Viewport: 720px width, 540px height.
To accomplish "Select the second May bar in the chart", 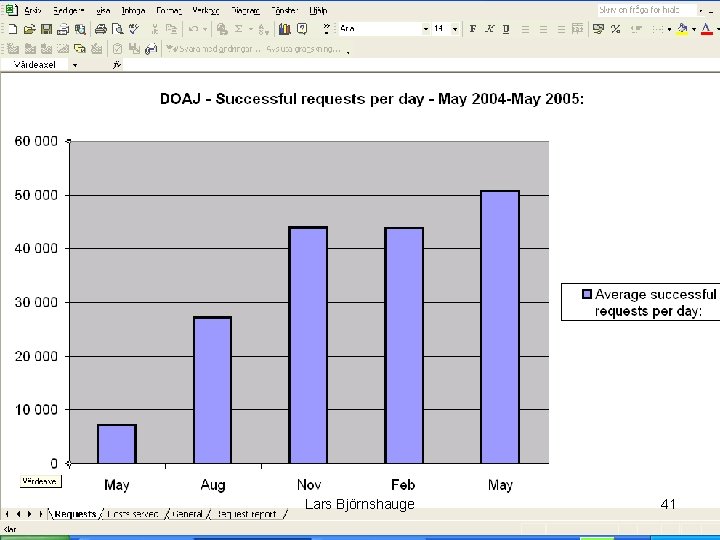I will pos(500,327).
